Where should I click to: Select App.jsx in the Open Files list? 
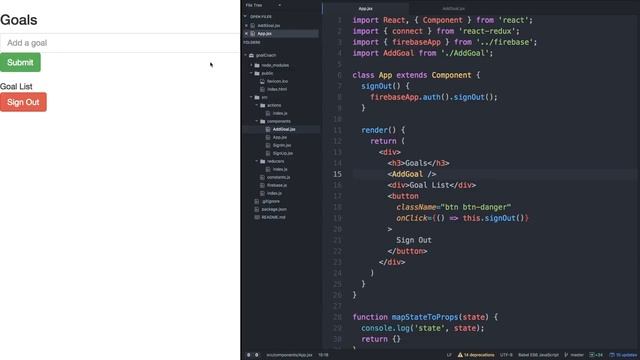pos(264,33)
